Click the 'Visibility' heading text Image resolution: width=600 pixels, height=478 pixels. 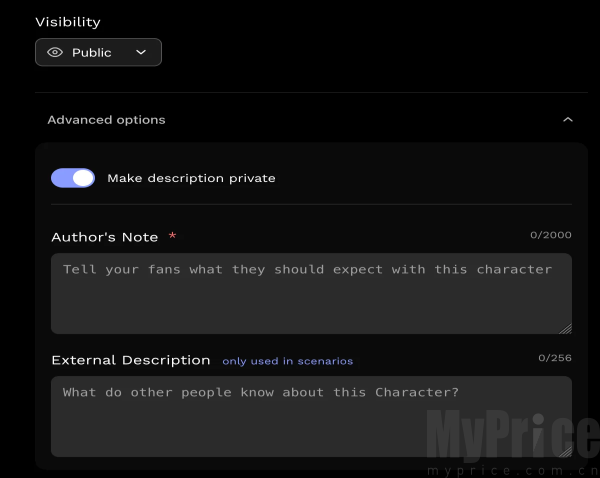pyautogui.click(x=68, y=22)
